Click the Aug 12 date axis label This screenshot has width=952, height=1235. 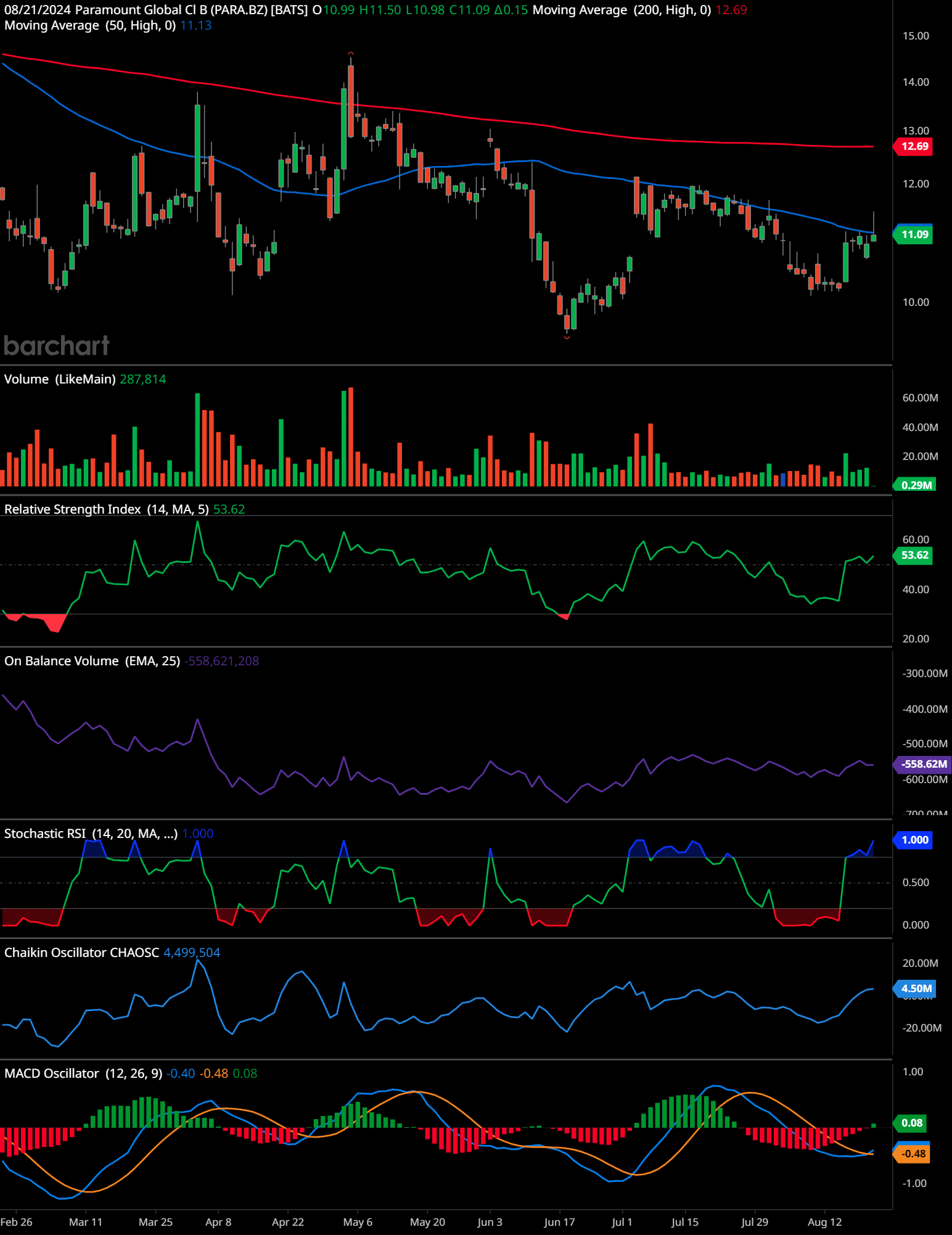[x=824, y=1222]
